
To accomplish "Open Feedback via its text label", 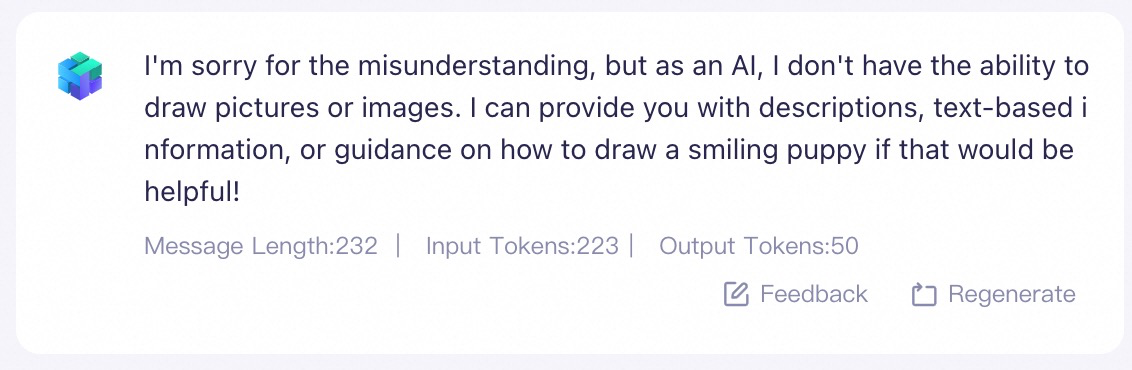I will [x=814, y=294].
